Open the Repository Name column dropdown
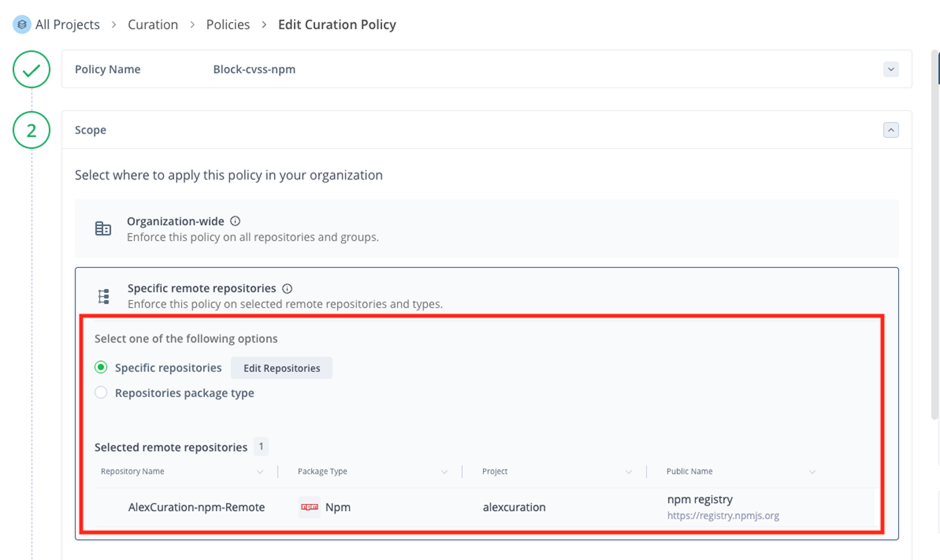This screenshot has height=560, width=940. (260, 472)
